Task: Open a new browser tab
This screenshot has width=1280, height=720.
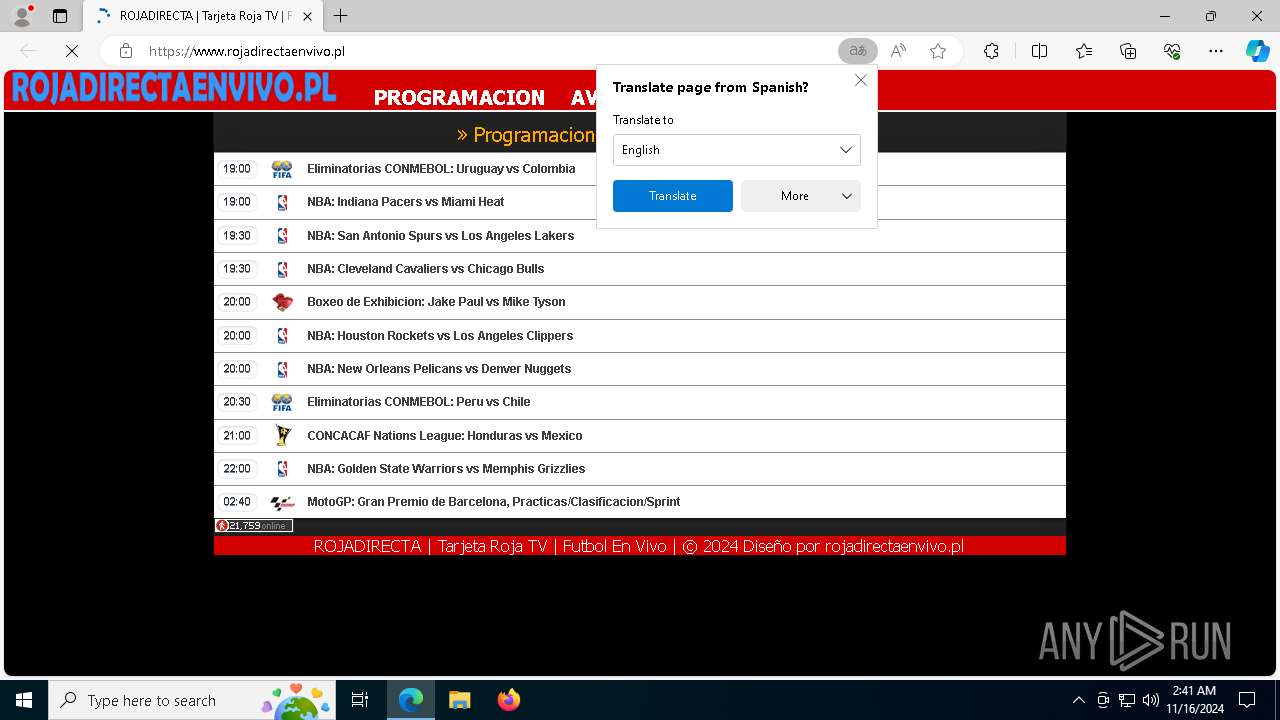Action: [x=340, y=16]
